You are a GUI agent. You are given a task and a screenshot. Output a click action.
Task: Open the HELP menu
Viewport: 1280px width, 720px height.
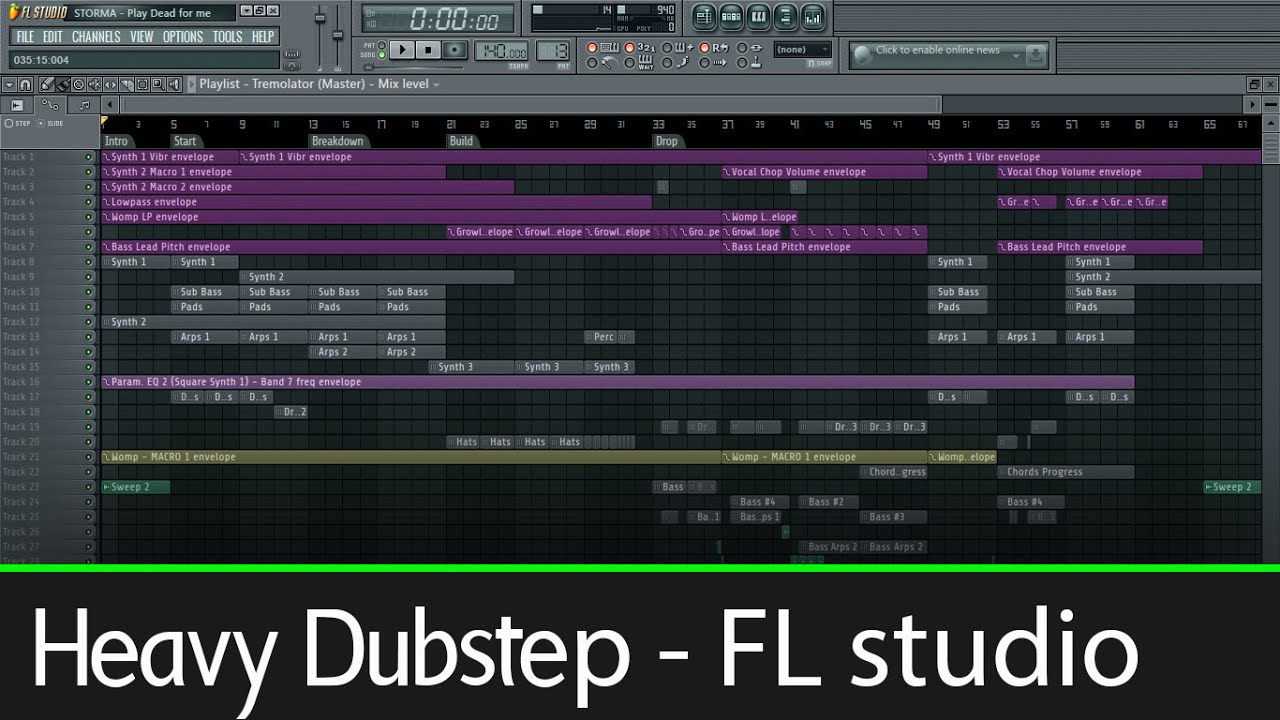pyautogui.click(x=263, y=37)
